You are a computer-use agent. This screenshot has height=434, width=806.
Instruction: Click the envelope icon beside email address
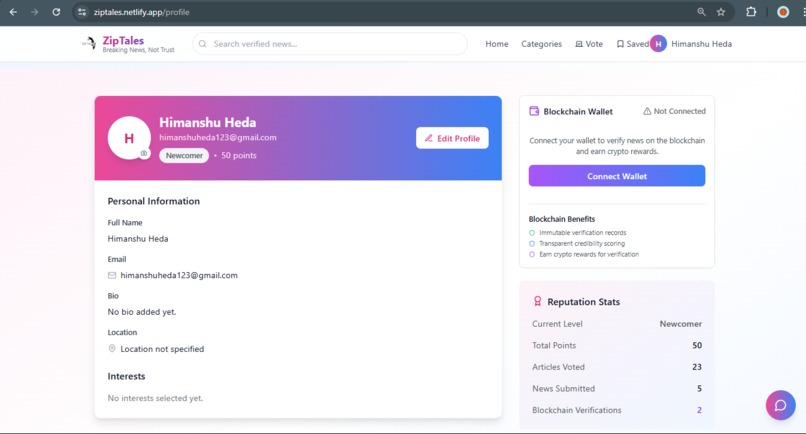click(x=112, y=276)
